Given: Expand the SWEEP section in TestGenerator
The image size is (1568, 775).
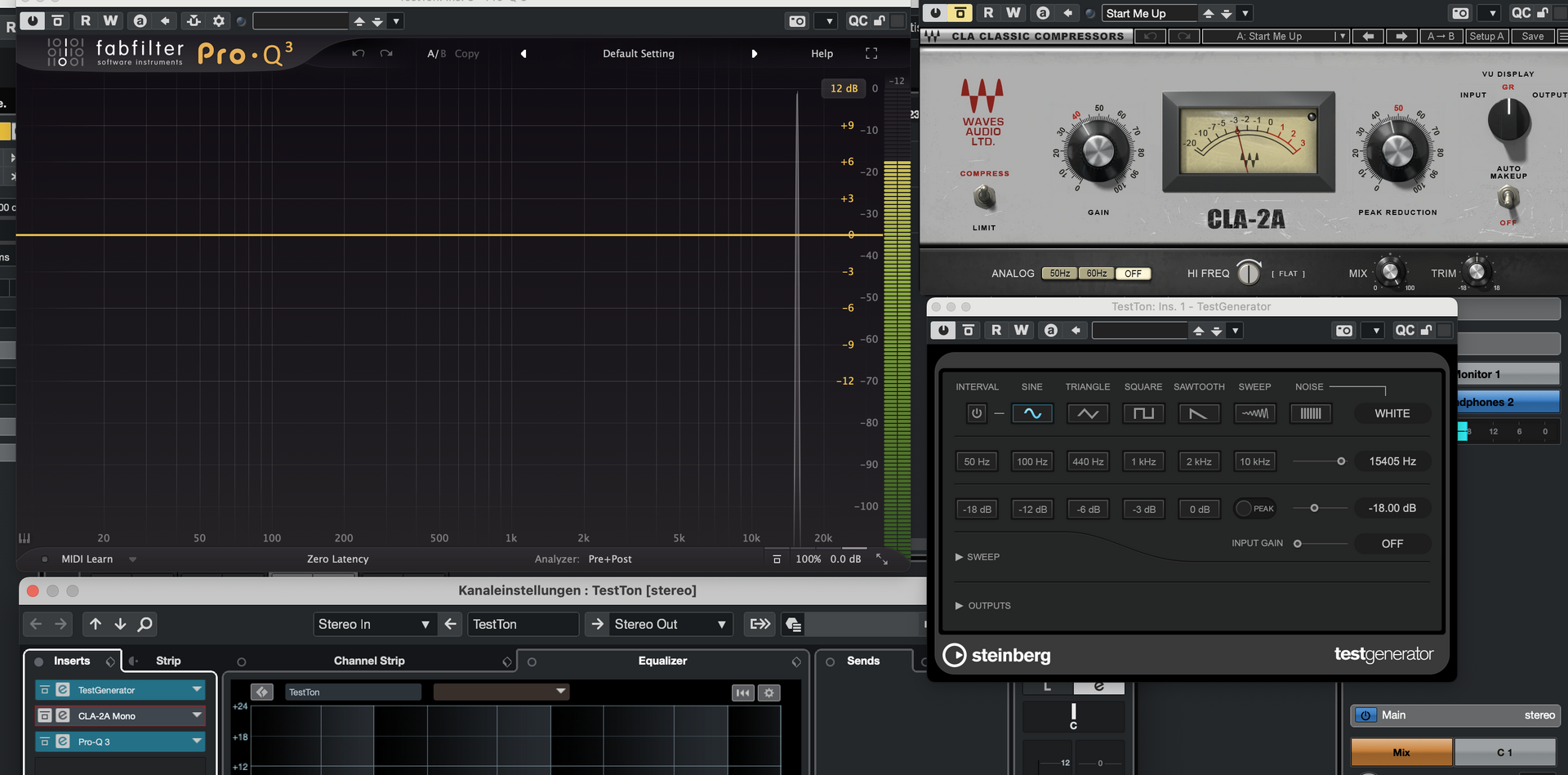Looking at the screenshot, I should pyautogui.click(x=977, y=557).
